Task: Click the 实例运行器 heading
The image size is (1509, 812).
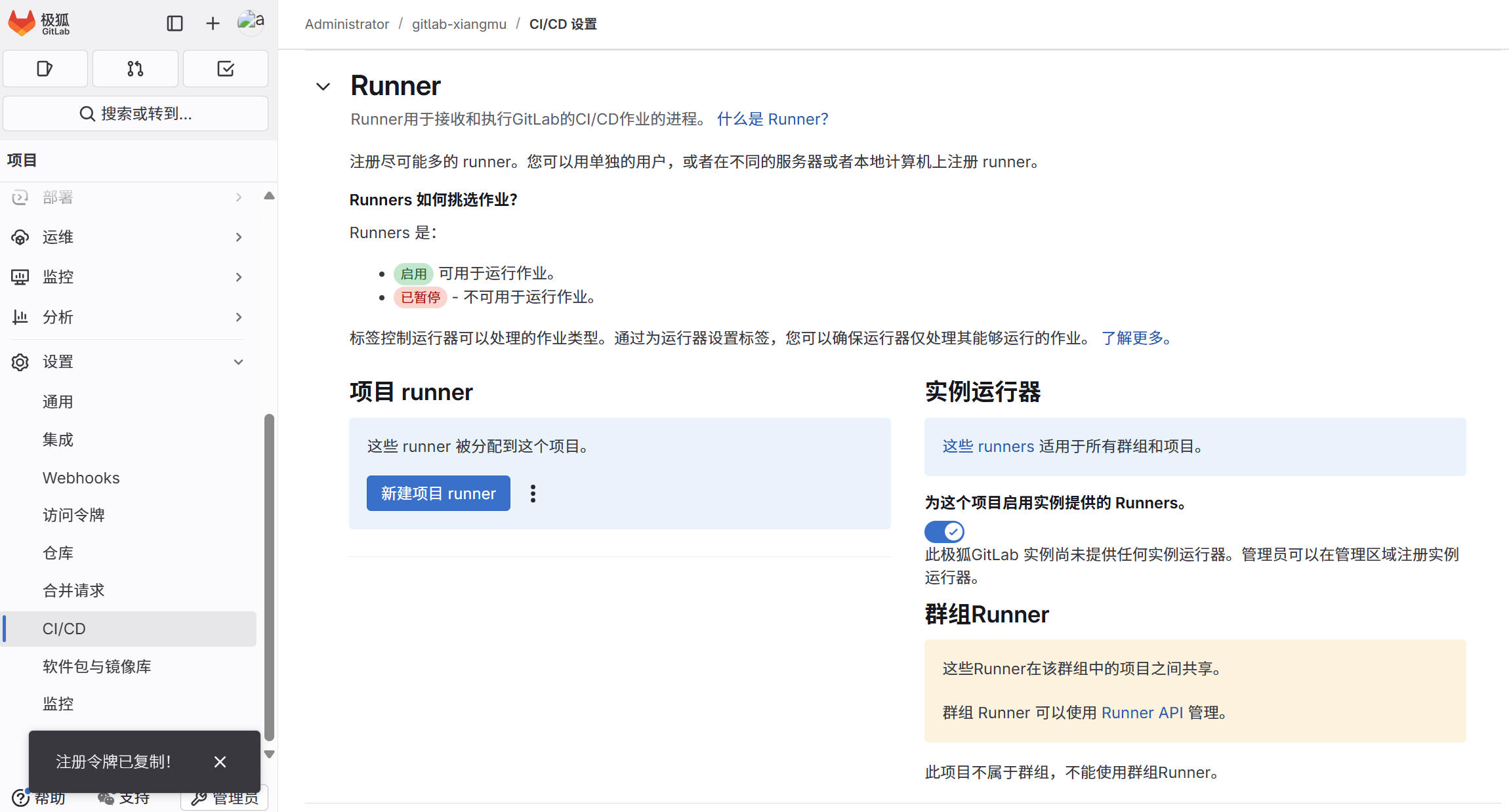Action: [x=983, y=392]
